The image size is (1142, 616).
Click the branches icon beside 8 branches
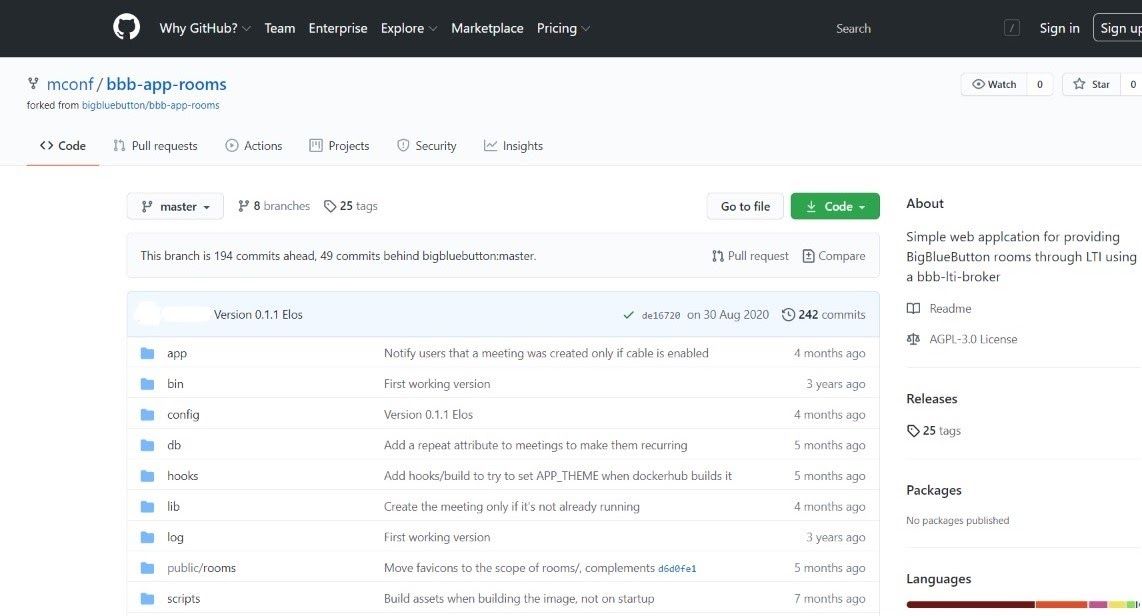click(243, 206)
